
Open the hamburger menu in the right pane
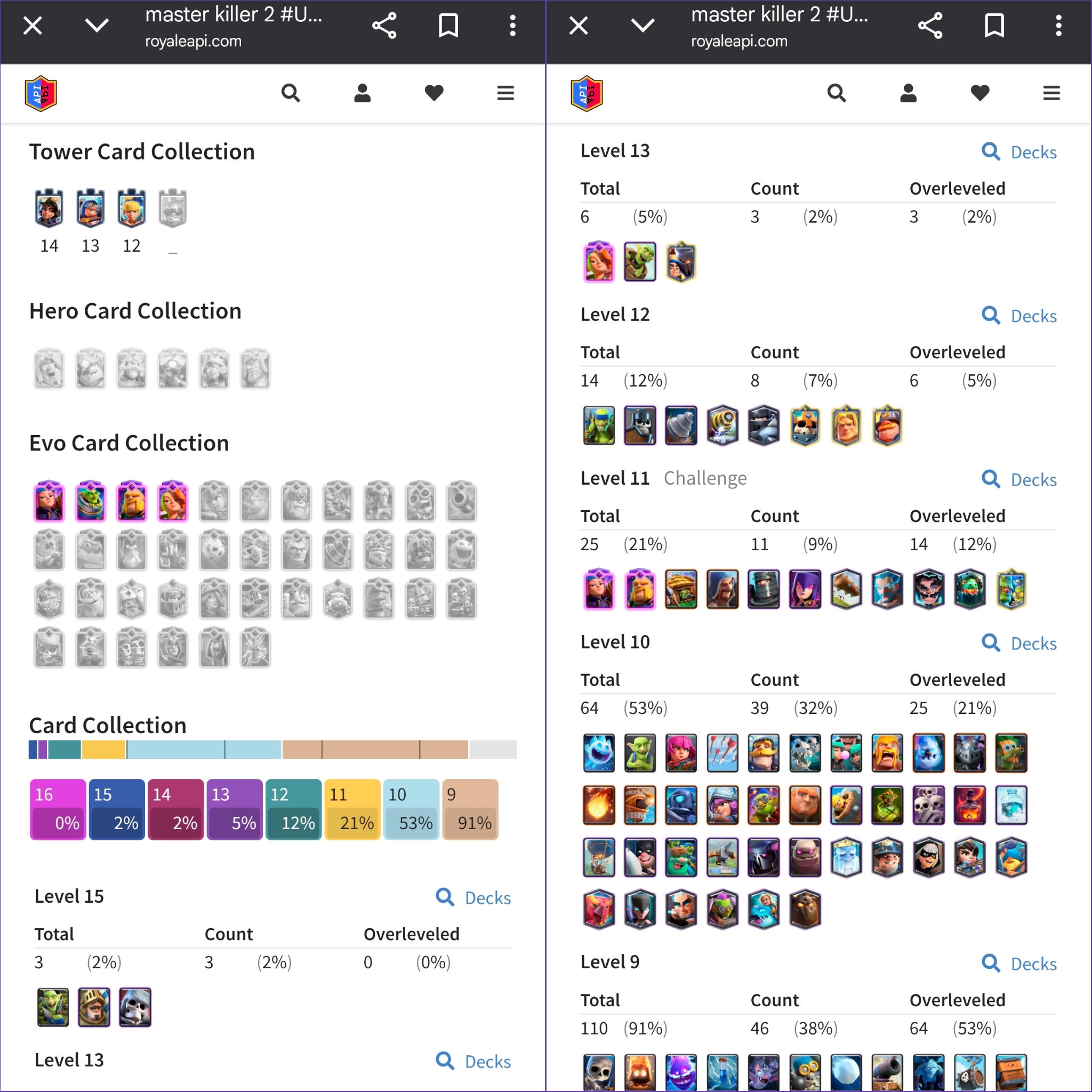(x=1052, y=93)
